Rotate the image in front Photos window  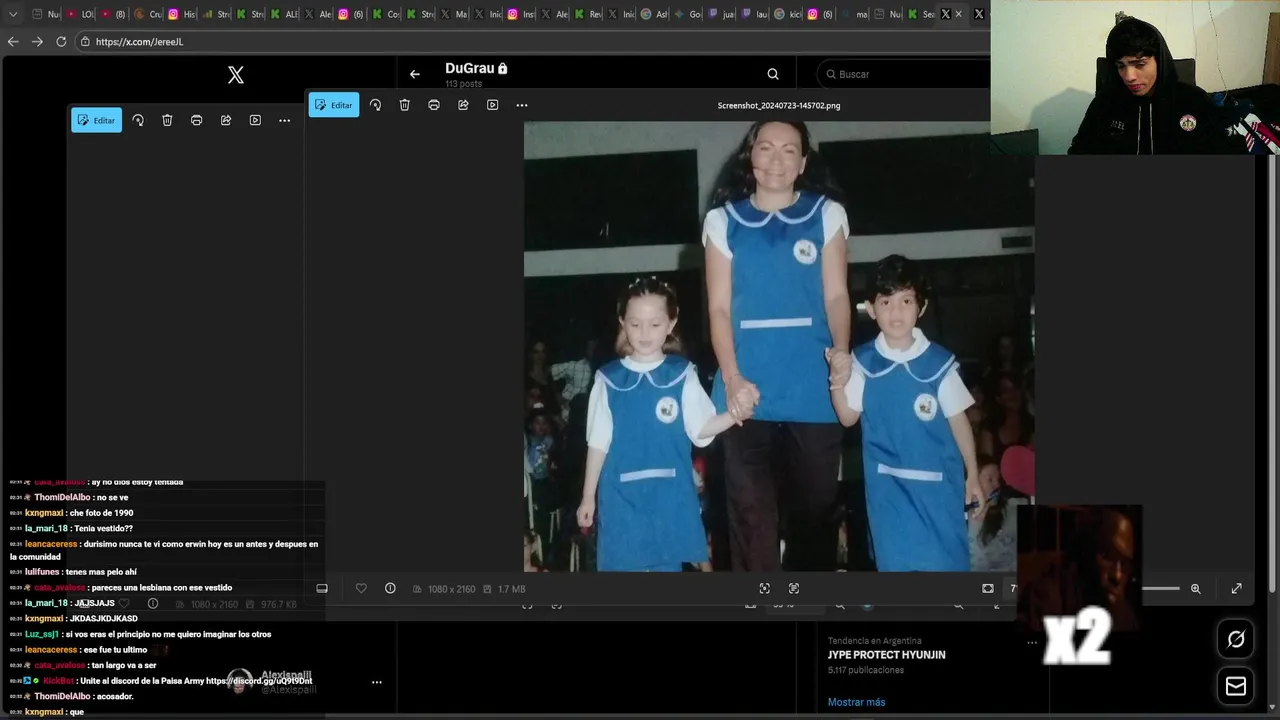pyautogui.click(x=375, y=105)
